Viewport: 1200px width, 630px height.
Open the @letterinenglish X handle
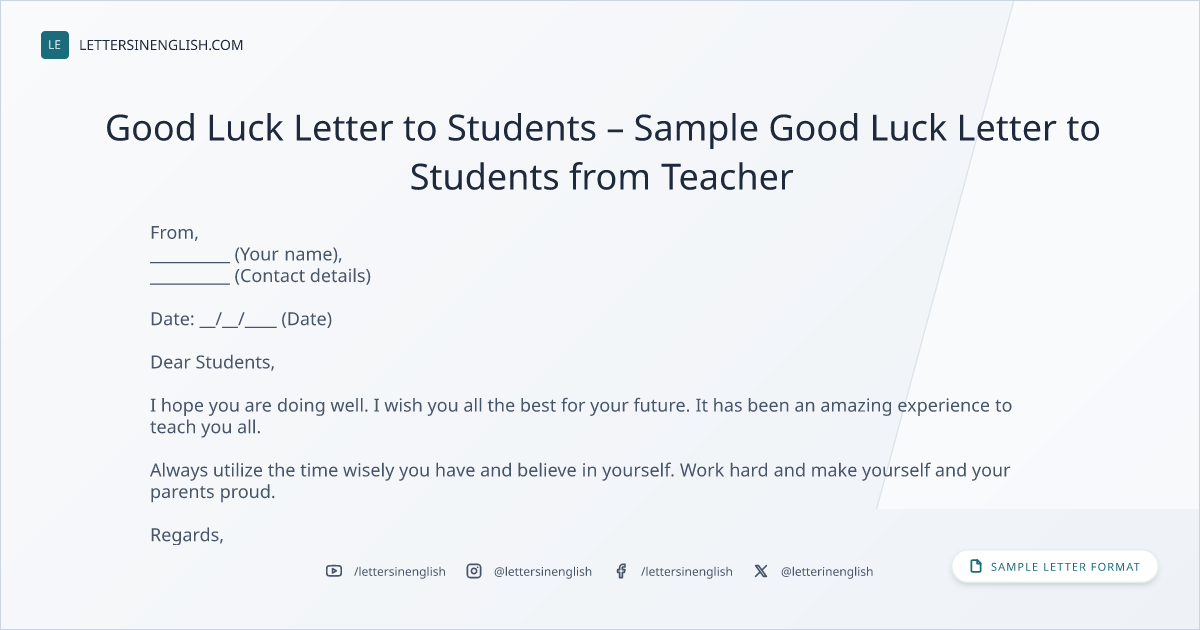(827, 571)
